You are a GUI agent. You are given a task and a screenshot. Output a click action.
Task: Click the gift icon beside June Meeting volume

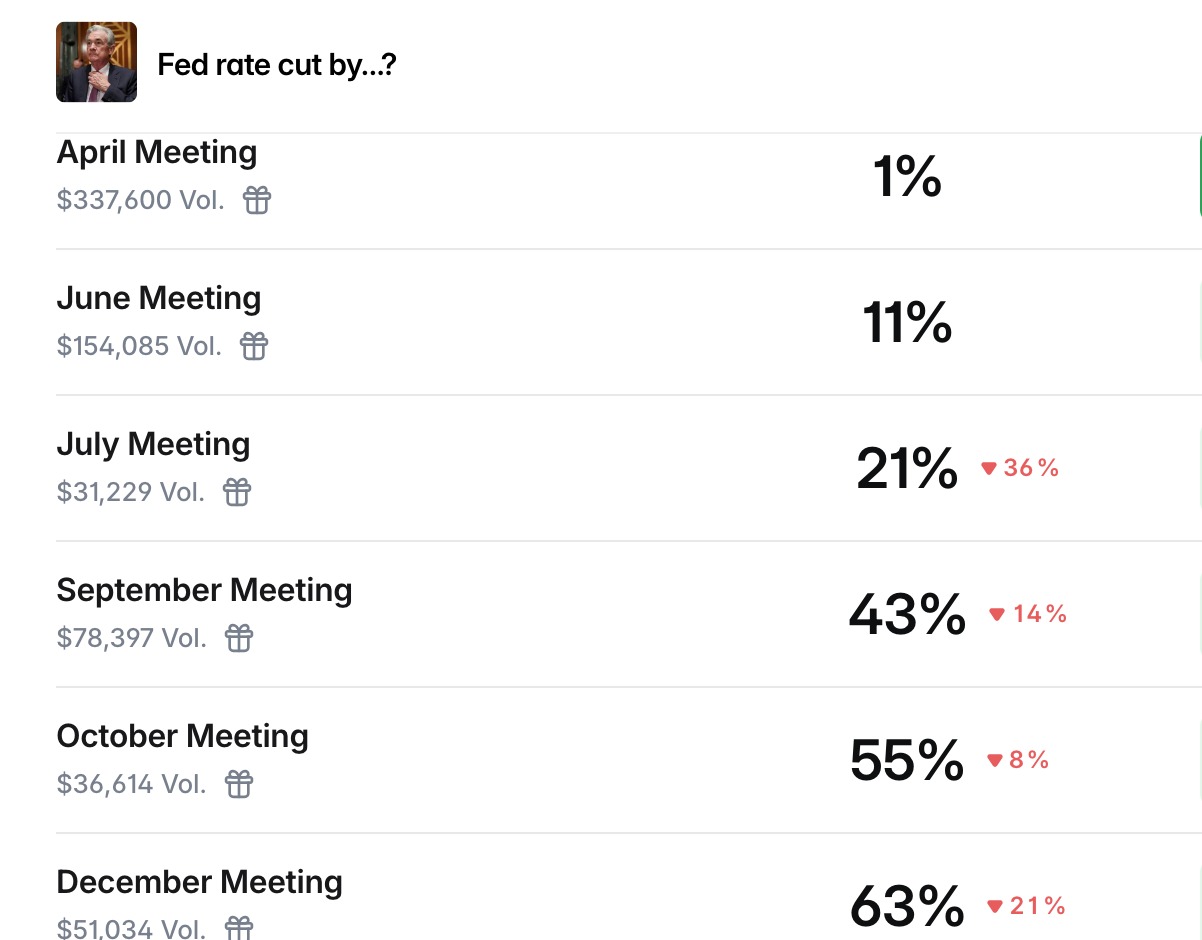[x=254, y=346]
